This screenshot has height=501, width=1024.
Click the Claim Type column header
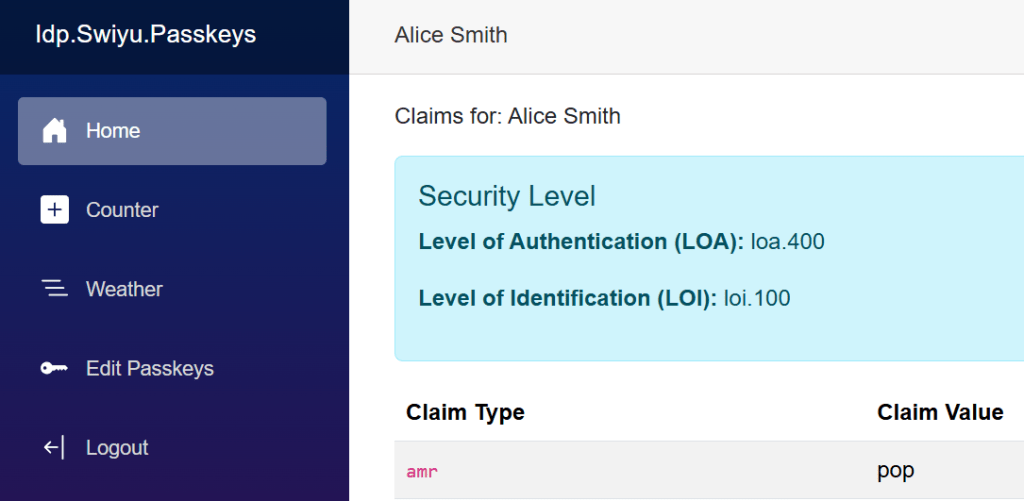tap(465, 413)
